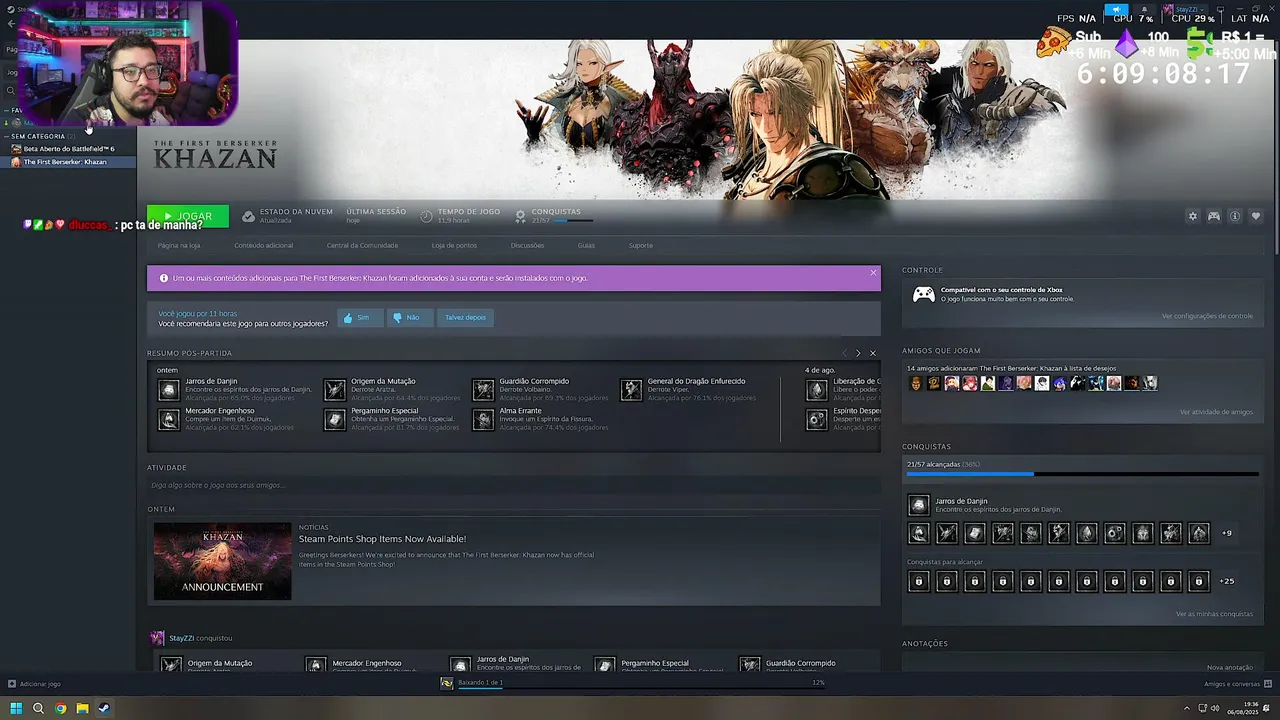Close the Resumo Pós-Partida panel
Screen dimensions: 1280x720
872,353
